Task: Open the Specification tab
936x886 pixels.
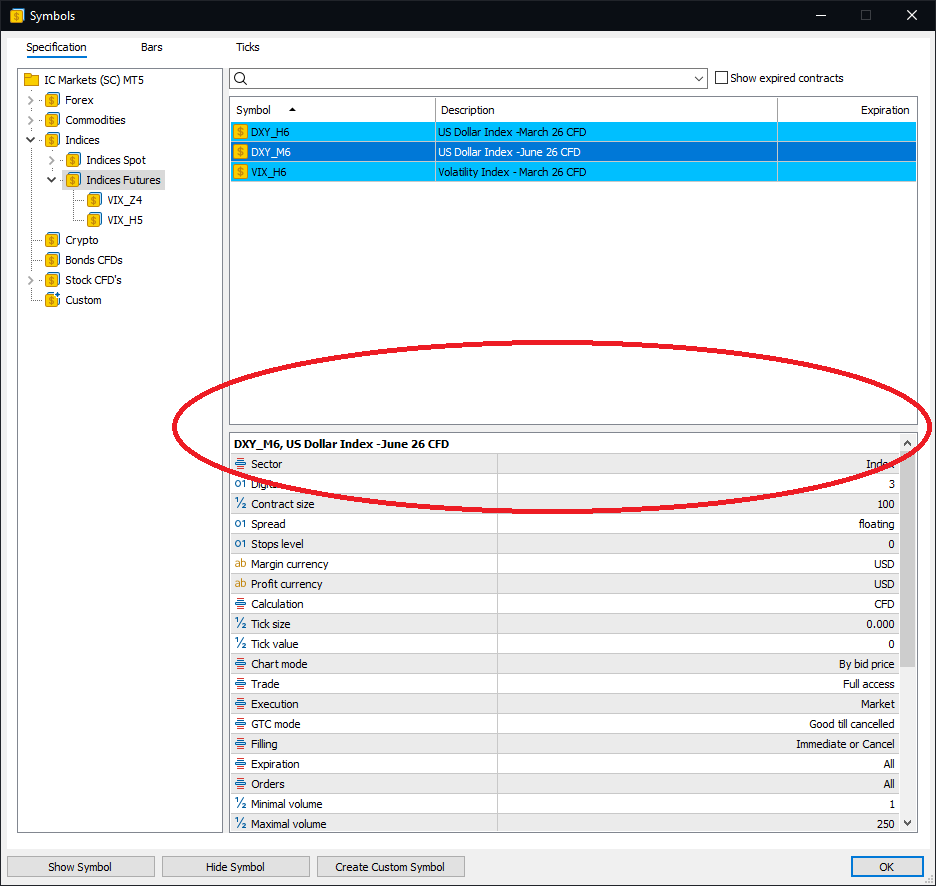Action: (x=56, y=47)
